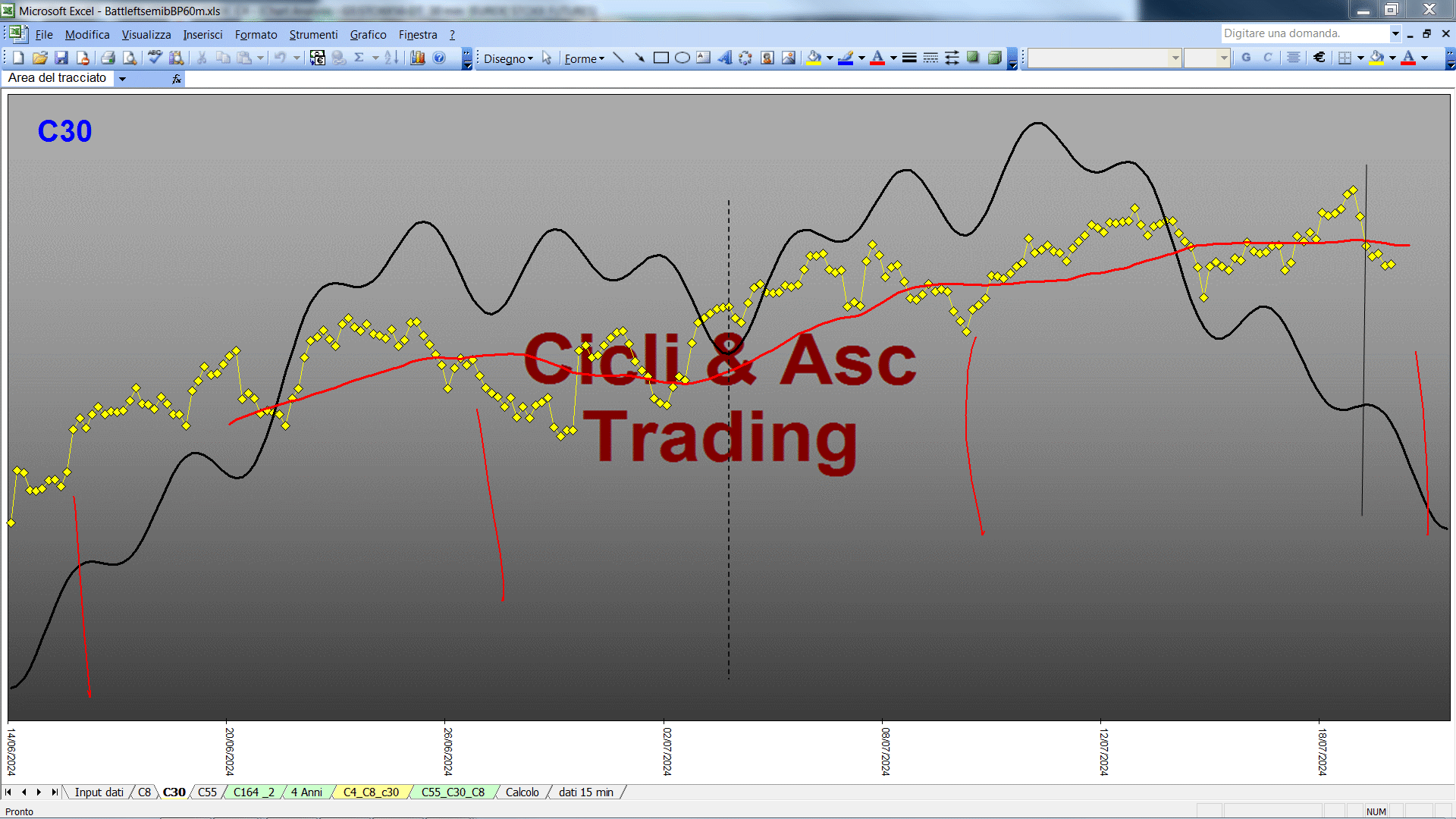Image resolution: width=1456 pixels, height=819 pixels.
Task: Open the Formato menu
Action: (256, 35)
